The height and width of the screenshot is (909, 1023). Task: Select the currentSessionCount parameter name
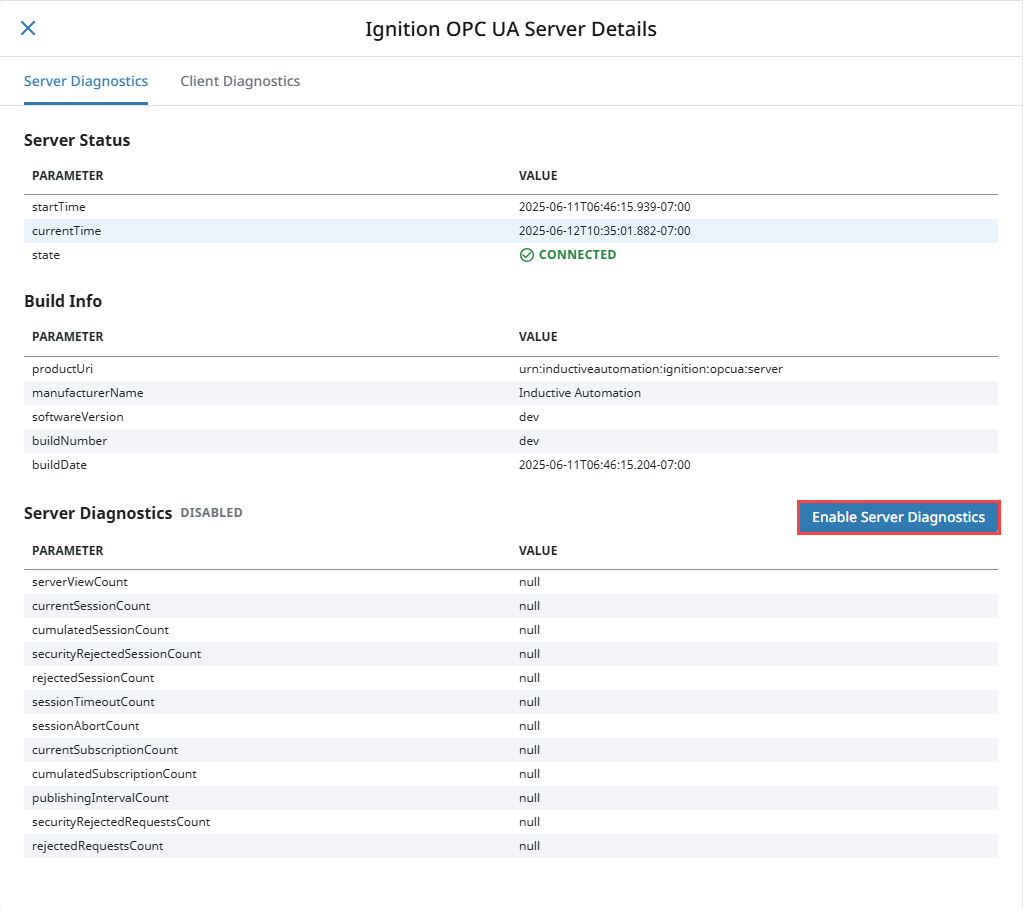tap(91, 606)
